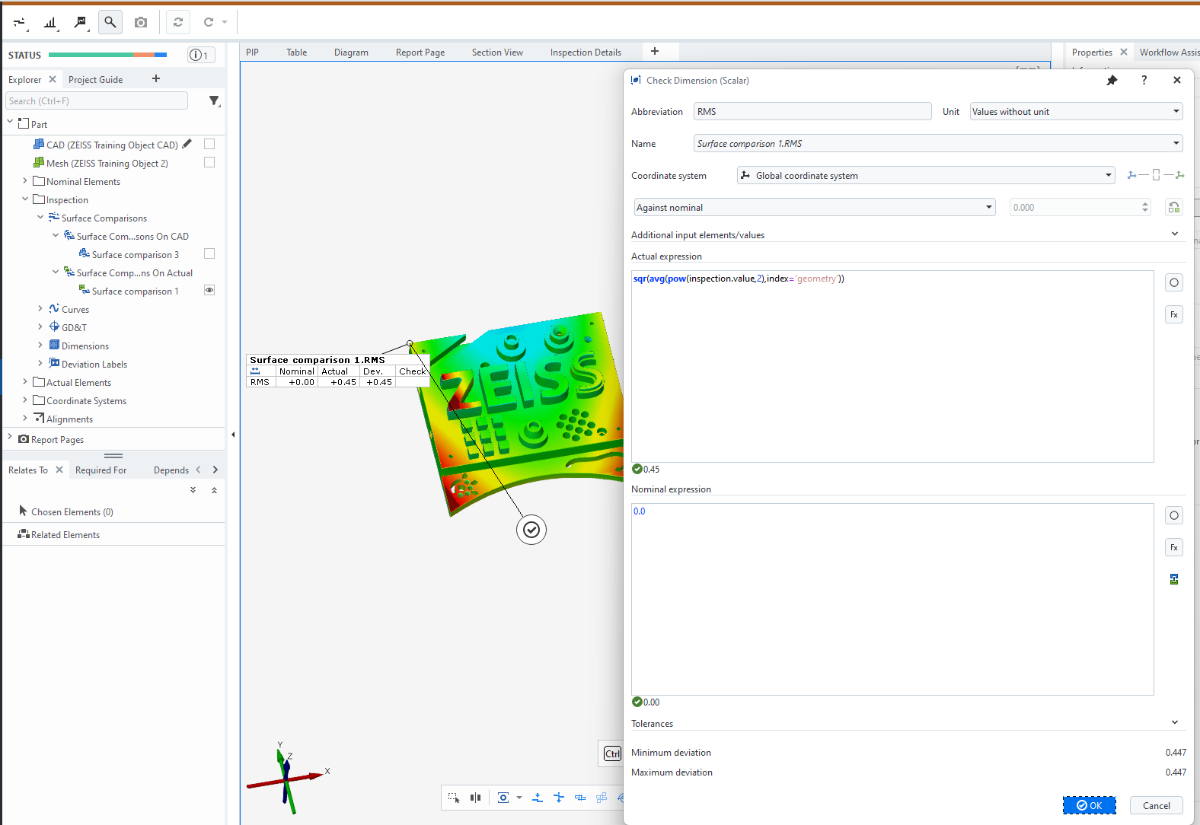Toggle eye visibility for Surface comparison 1
The image size is (1200, 825).
(210, 291)
